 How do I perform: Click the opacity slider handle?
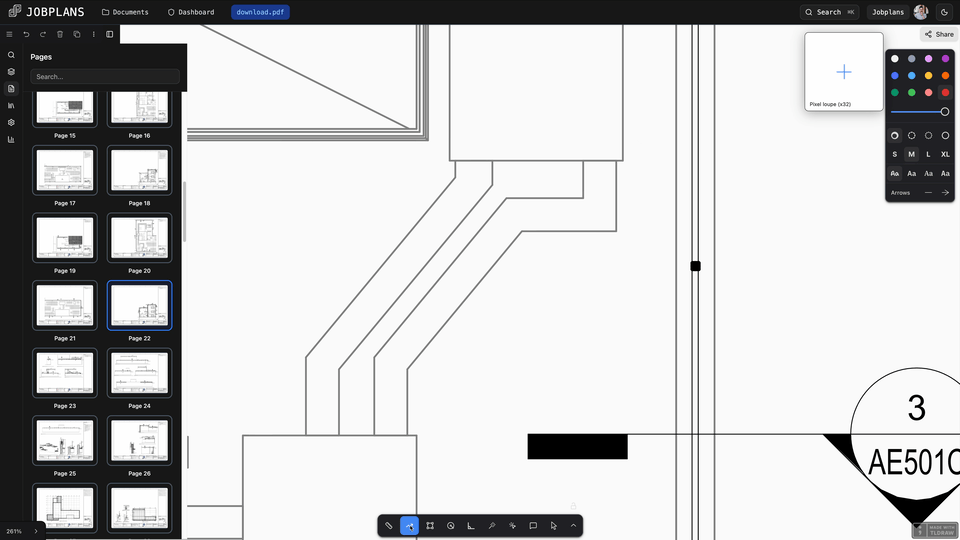coord(945,111)
